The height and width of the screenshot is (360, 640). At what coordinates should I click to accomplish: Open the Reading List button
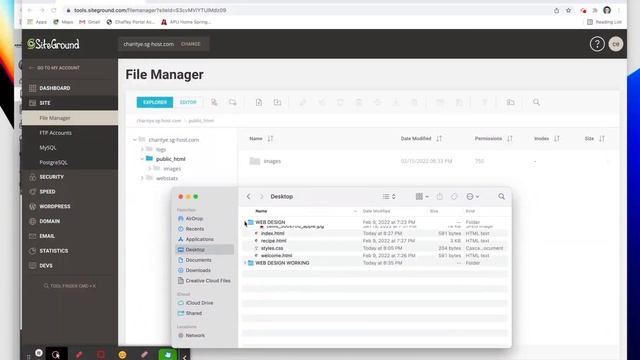point(604,22)
